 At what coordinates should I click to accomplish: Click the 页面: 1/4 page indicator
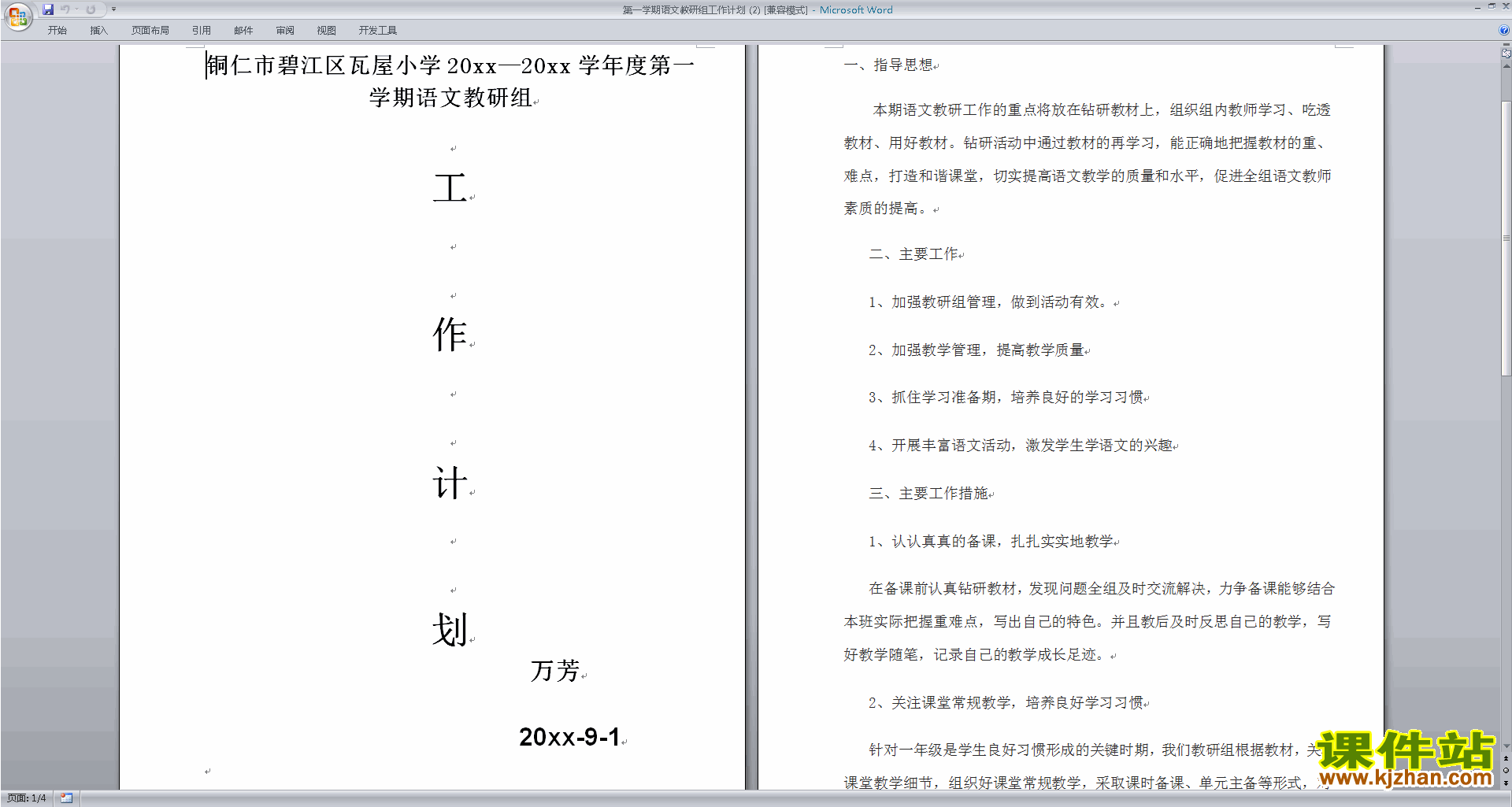tap(27, 798)
